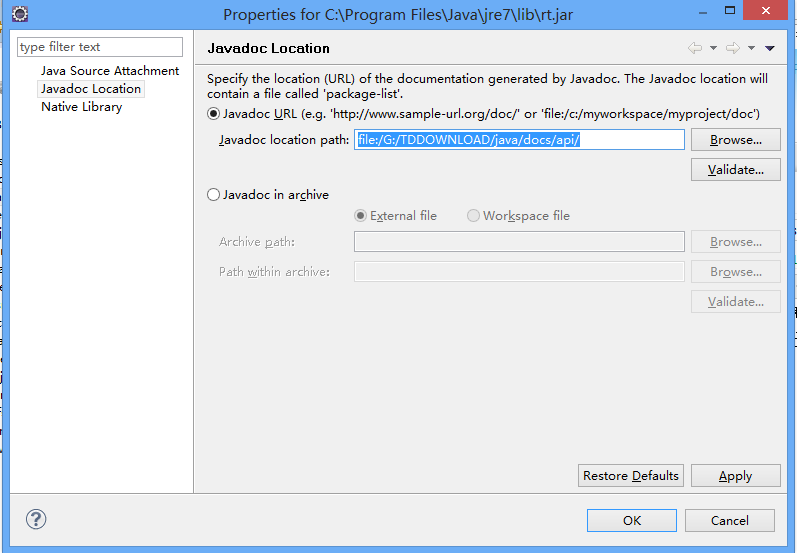
Task: Click the Path within archive field
Action: (x=519, y=272)
